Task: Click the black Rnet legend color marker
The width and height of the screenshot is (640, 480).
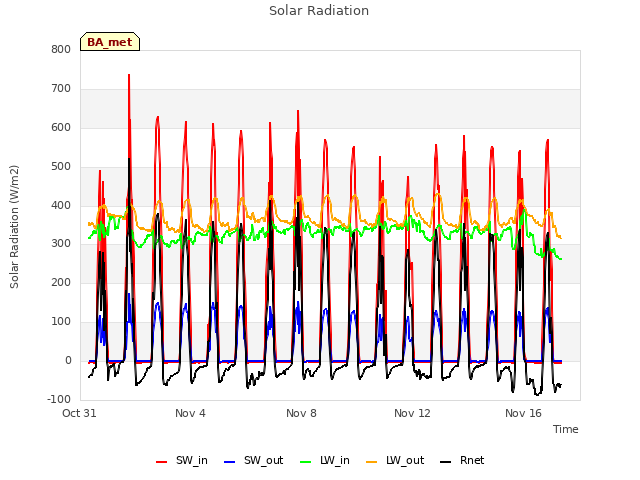Action: tap(446, 462)
